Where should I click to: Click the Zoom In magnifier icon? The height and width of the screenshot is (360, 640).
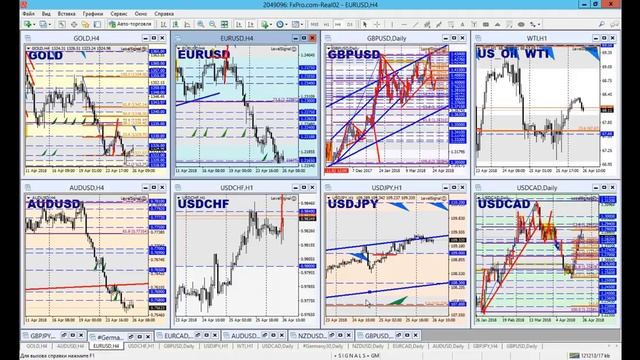tap(201, 24)
